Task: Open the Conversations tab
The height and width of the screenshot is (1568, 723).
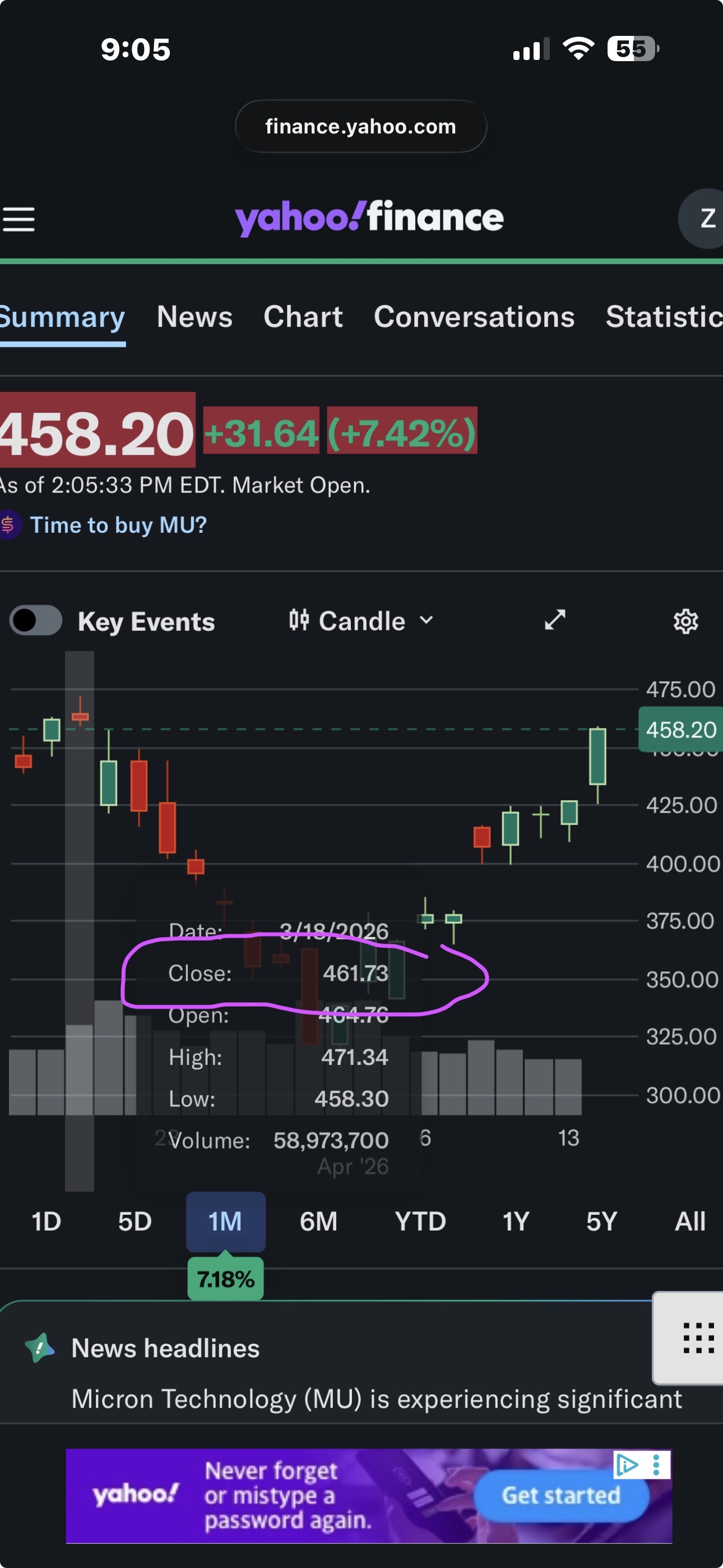Action: coord(474,317)
